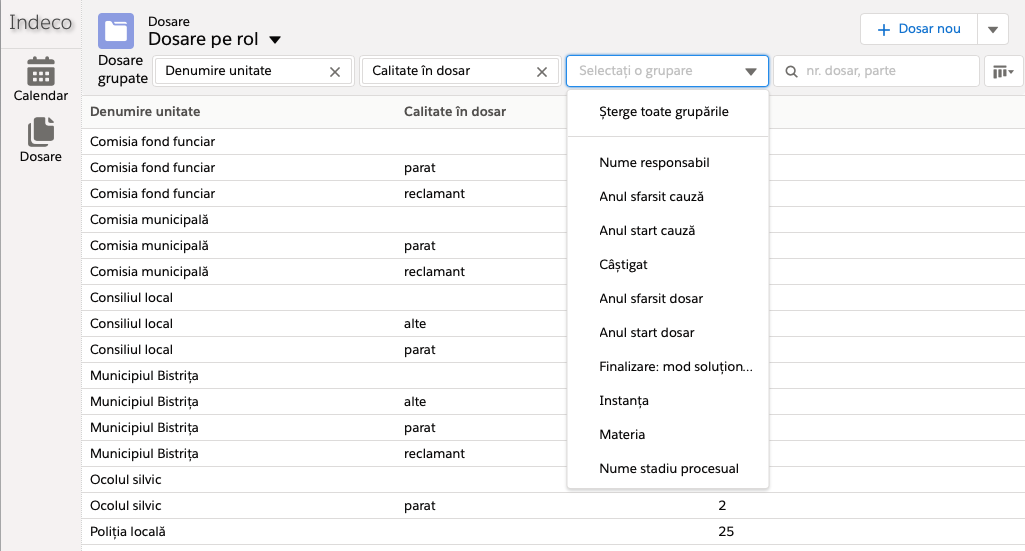Remove the Denumire unitate grouping chip

(x=335, y=72)
